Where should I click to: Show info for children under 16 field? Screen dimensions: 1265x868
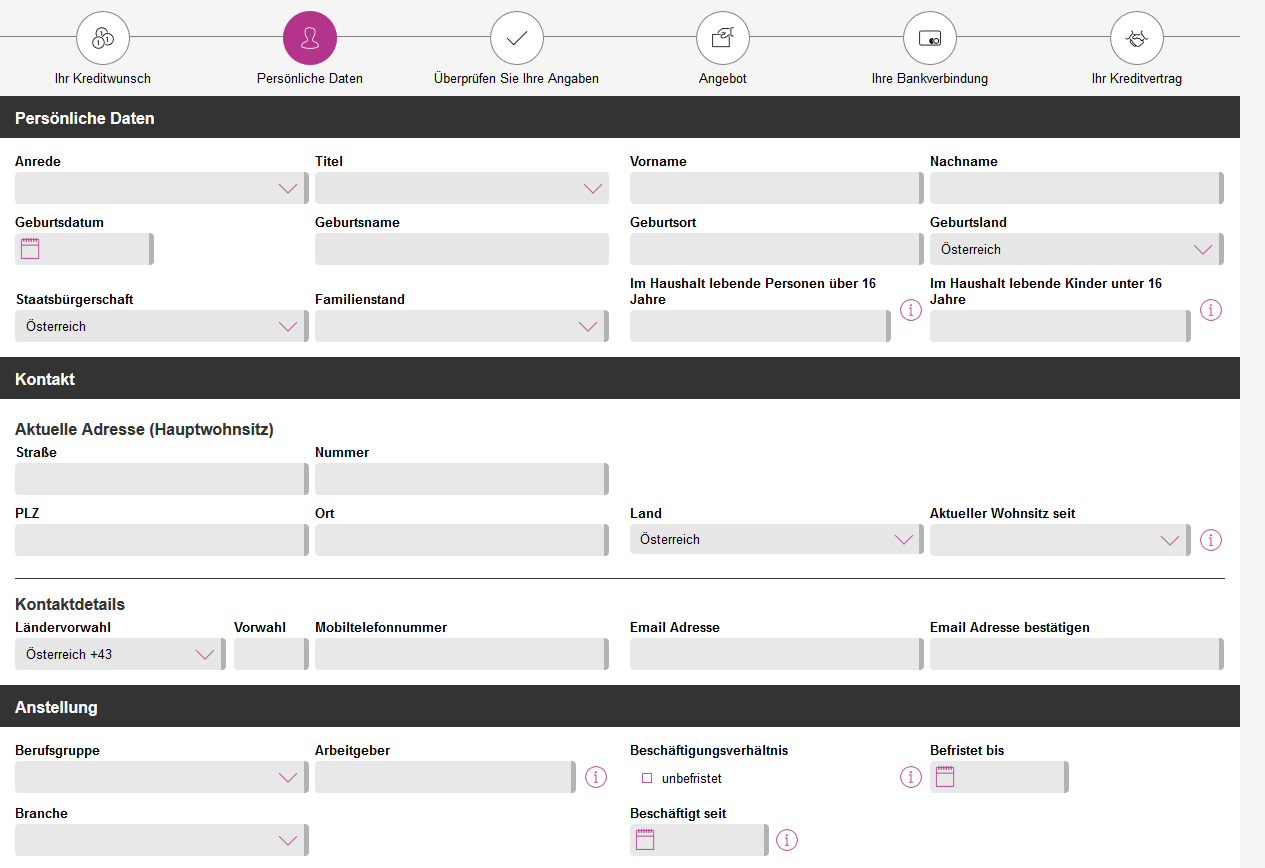coord(1210,310)
